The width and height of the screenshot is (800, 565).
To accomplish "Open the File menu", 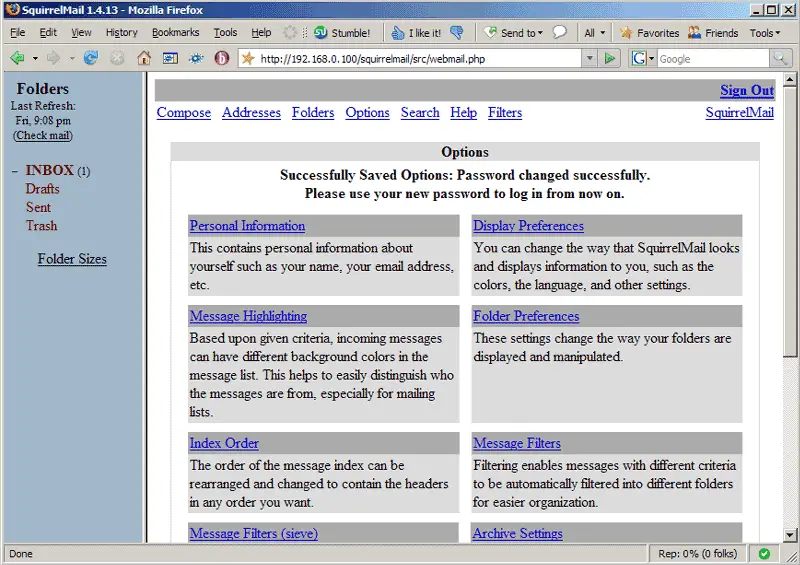I will click(17, 33).
